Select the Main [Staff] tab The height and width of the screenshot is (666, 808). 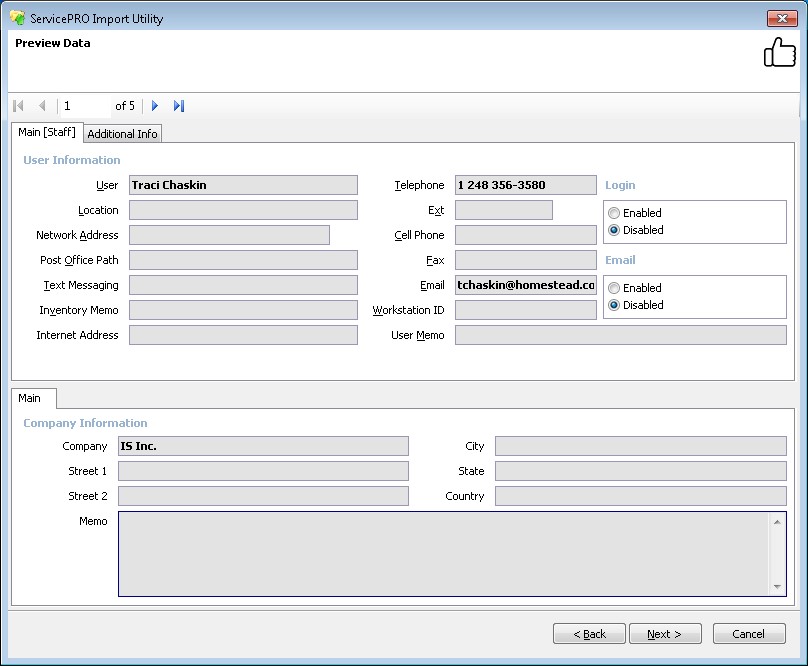click(x=47, y=131)
